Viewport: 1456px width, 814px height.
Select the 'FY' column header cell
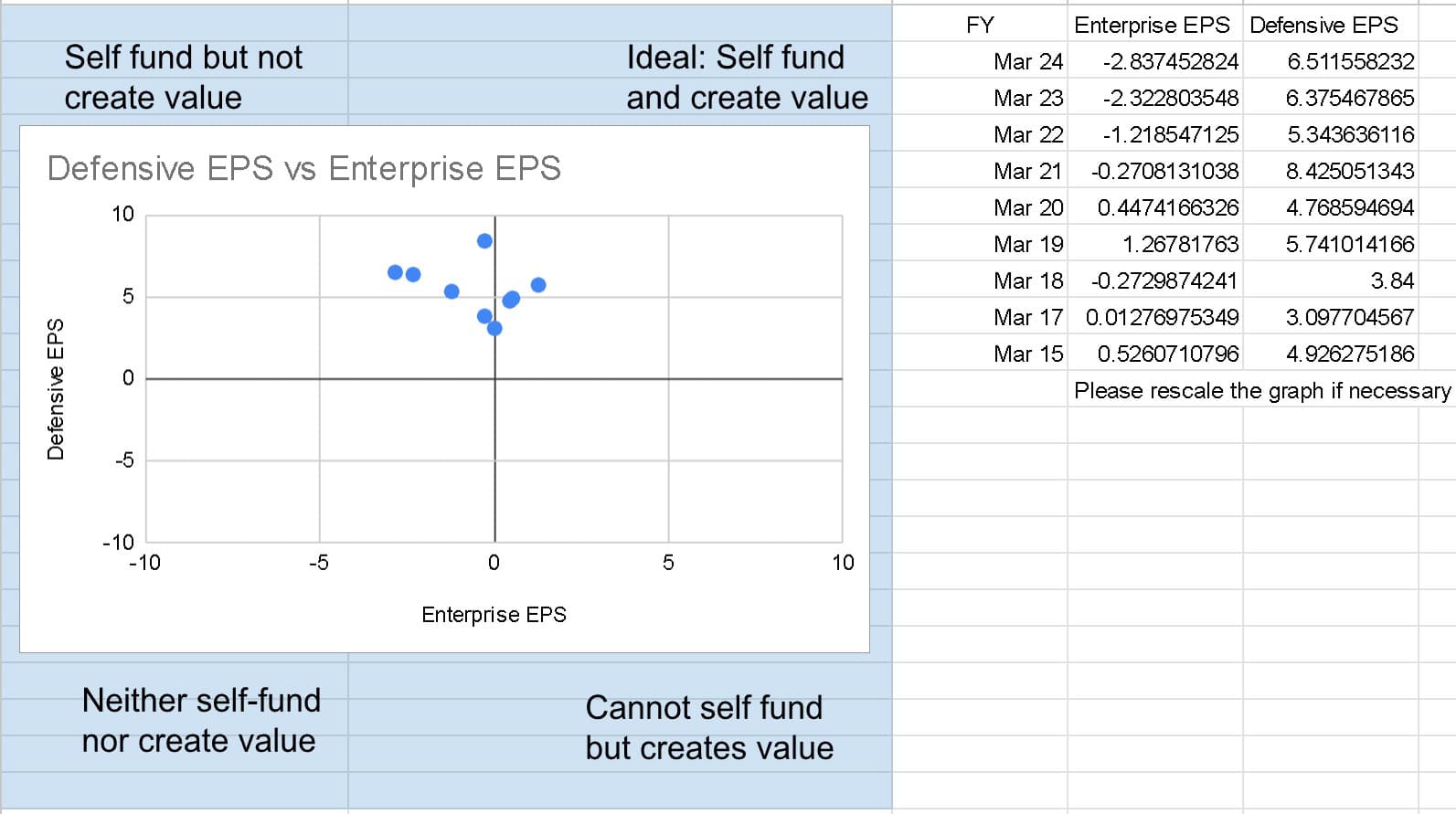click(x=979, y=25)
